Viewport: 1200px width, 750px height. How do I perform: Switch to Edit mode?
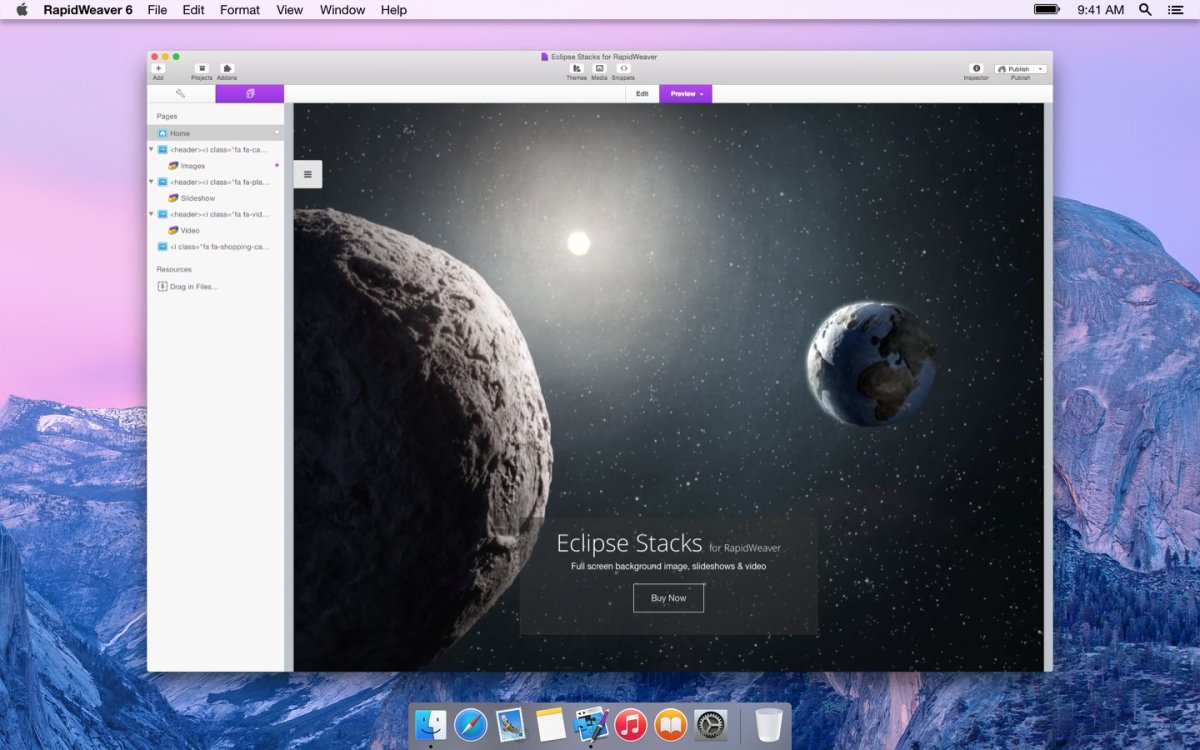(642, 94)
